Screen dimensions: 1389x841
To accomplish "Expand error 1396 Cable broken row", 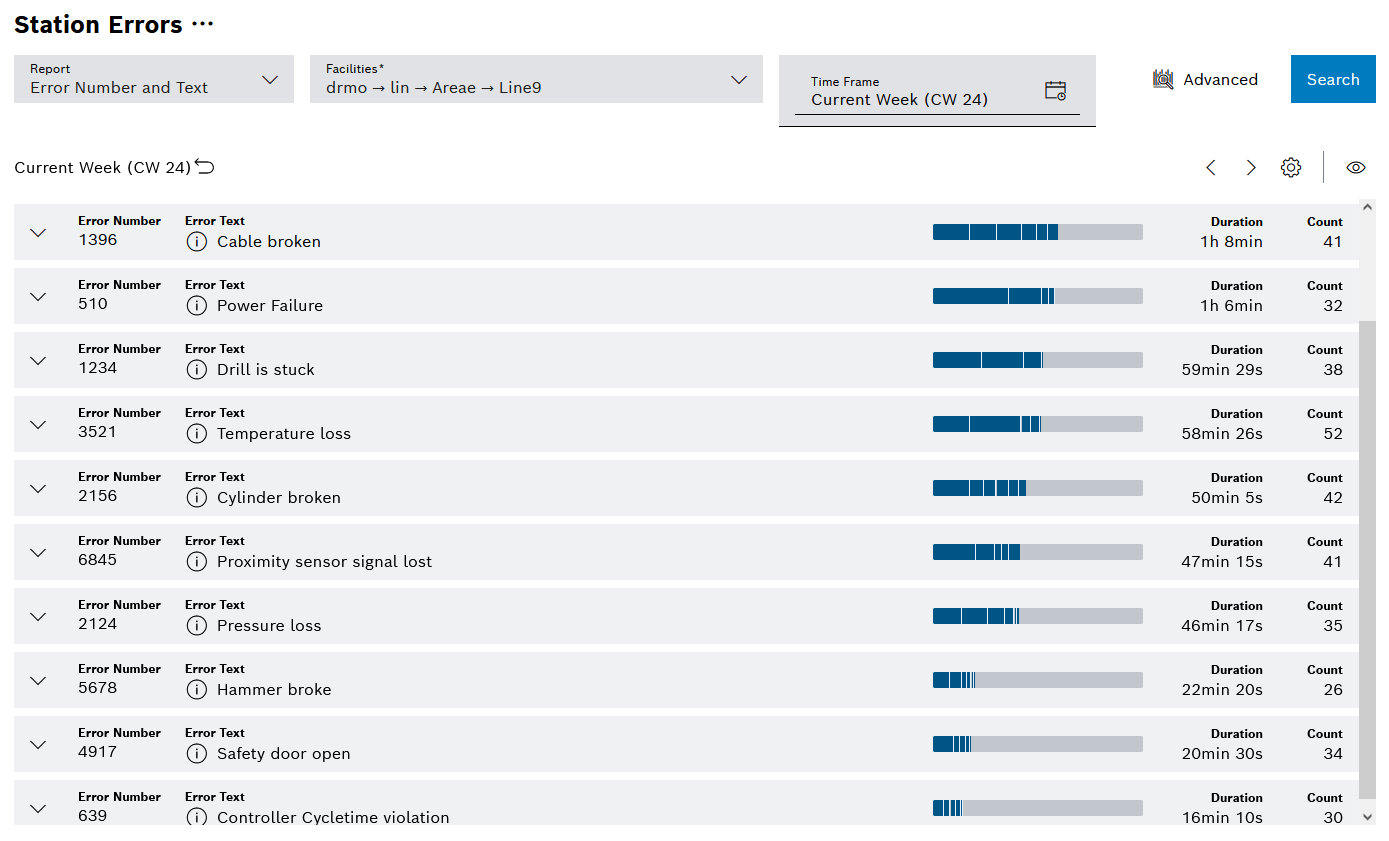I will [38, 233].
